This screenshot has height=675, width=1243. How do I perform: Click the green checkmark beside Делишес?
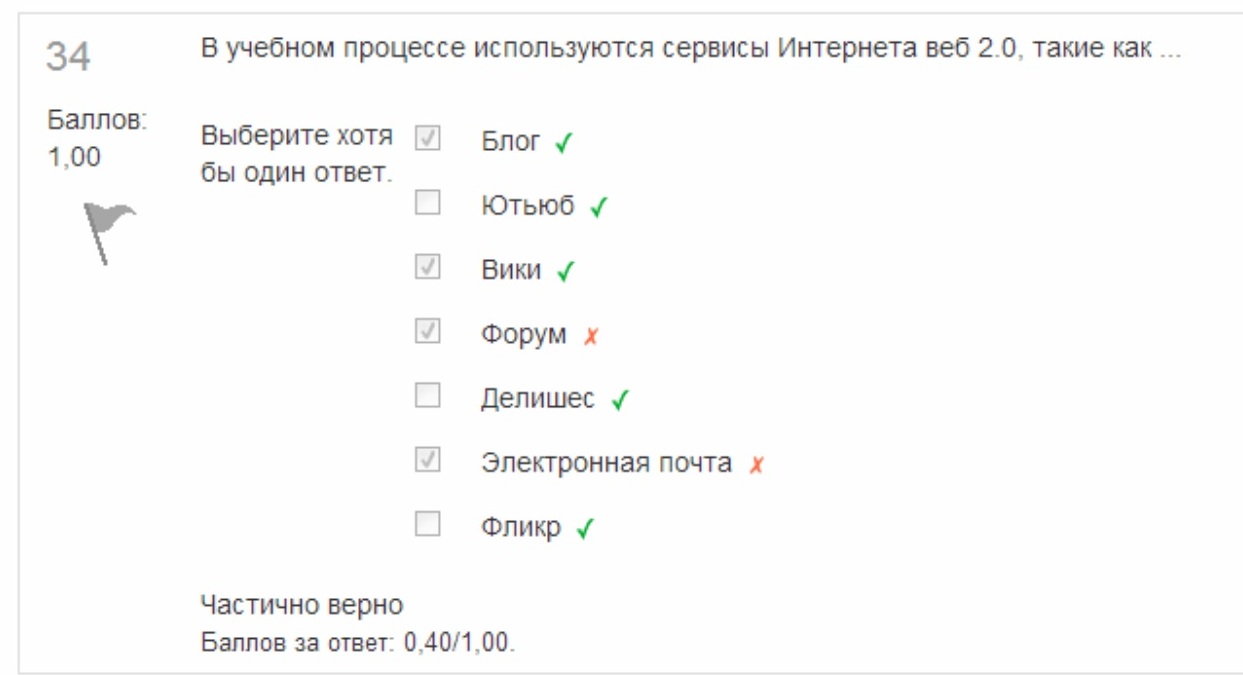tap(619, 401)
